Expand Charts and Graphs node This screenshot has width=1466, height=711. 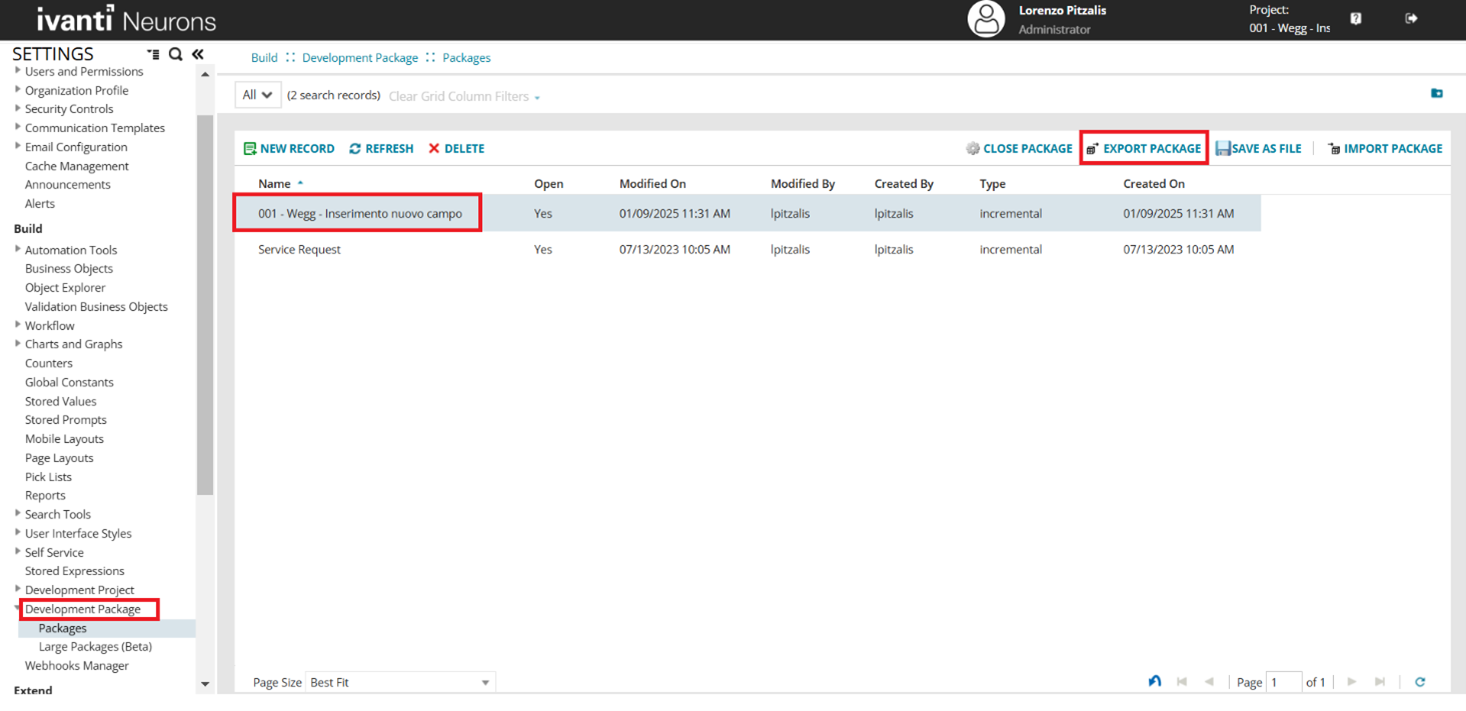pos(18,343)
